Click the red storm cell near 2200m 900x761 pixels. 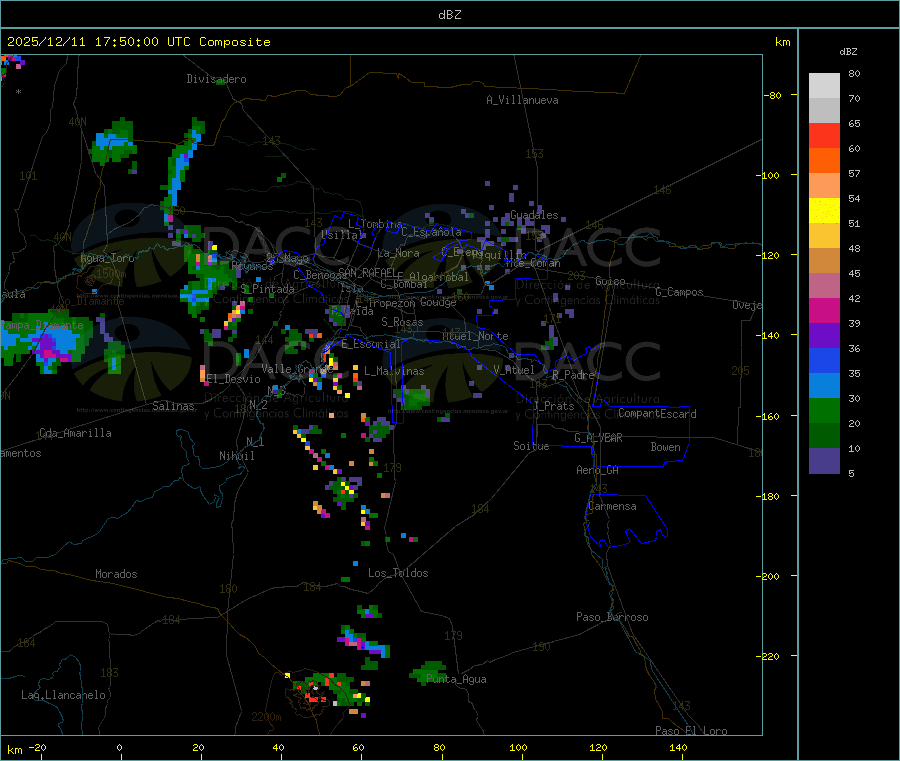tap(315, 697)
